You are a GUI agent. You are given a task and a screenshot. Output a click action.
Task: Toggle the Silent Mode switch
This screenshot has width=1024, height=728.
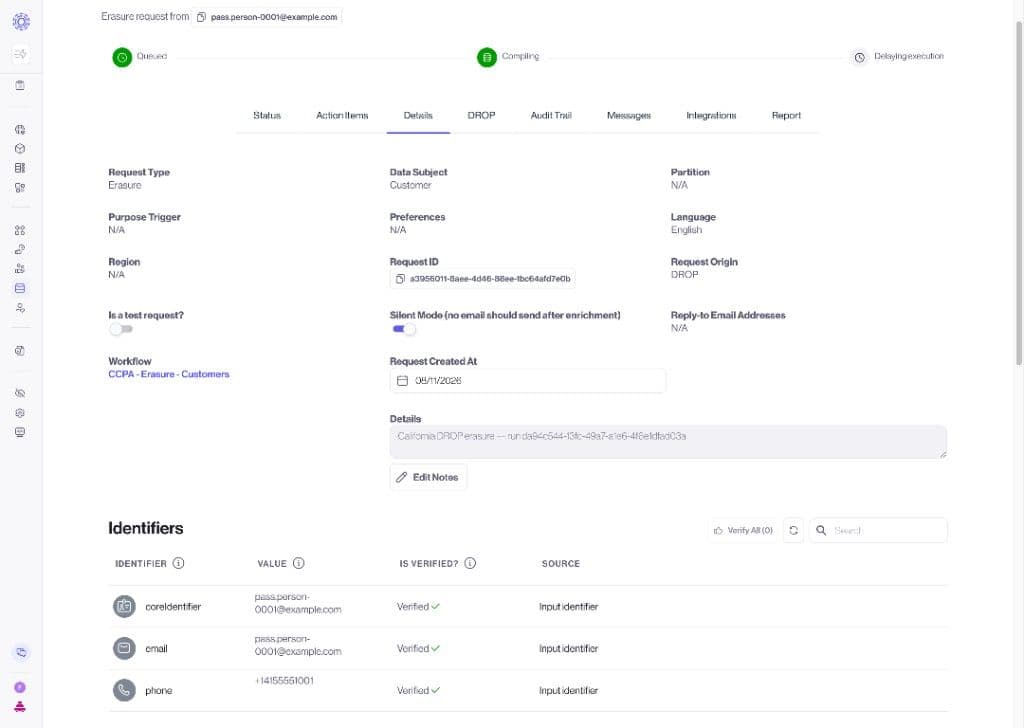(404, 329)
